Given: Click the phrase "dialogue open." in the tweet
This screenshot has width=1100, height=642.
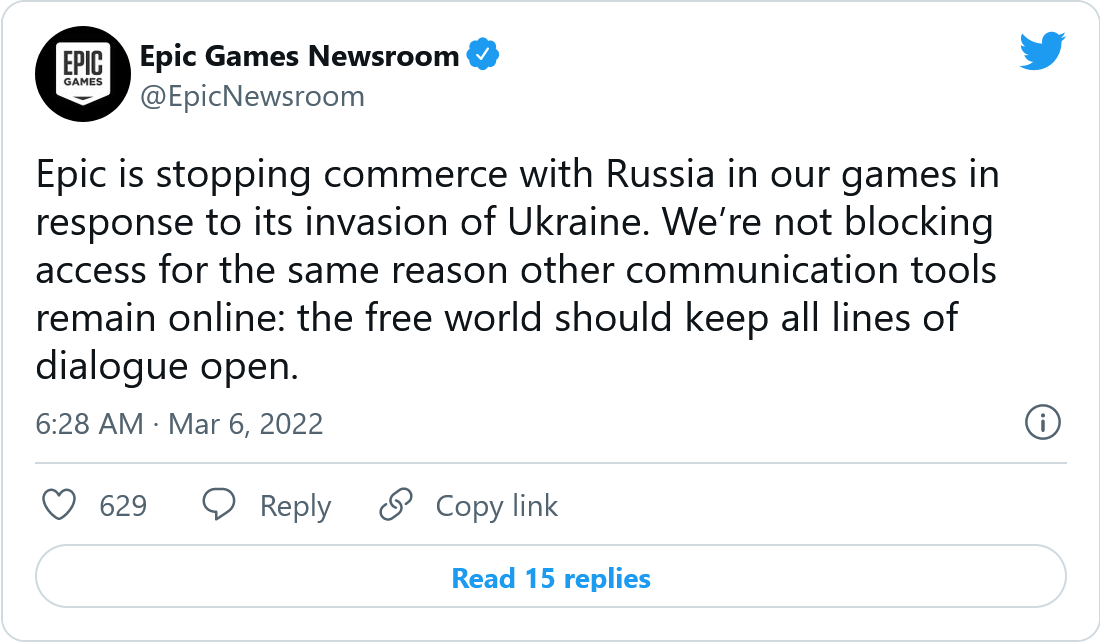Looking at the screenshot, I should click(x=167, y=366).
